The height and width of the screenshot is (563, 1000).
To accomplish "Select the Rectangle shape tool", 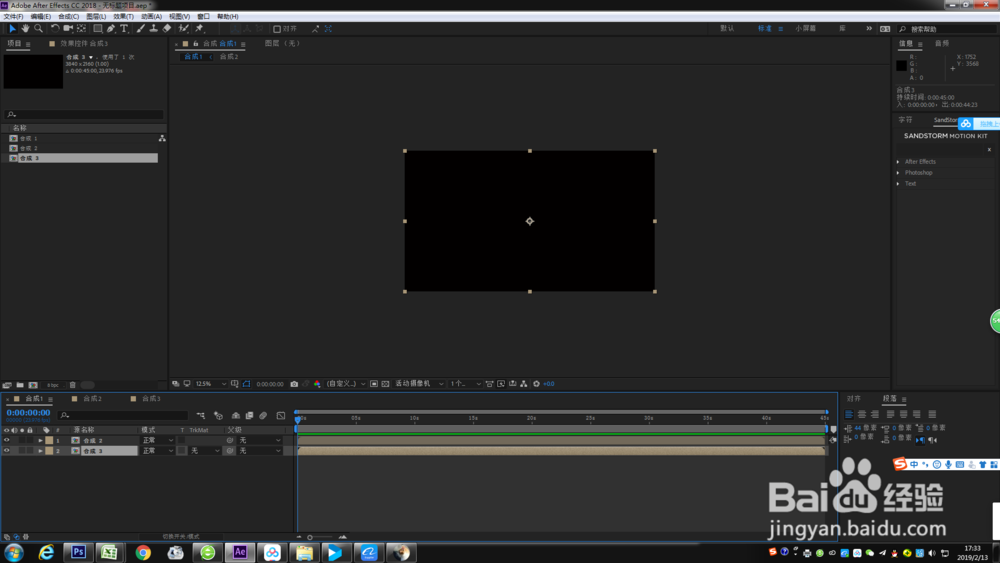I will [x=98, y=29].
